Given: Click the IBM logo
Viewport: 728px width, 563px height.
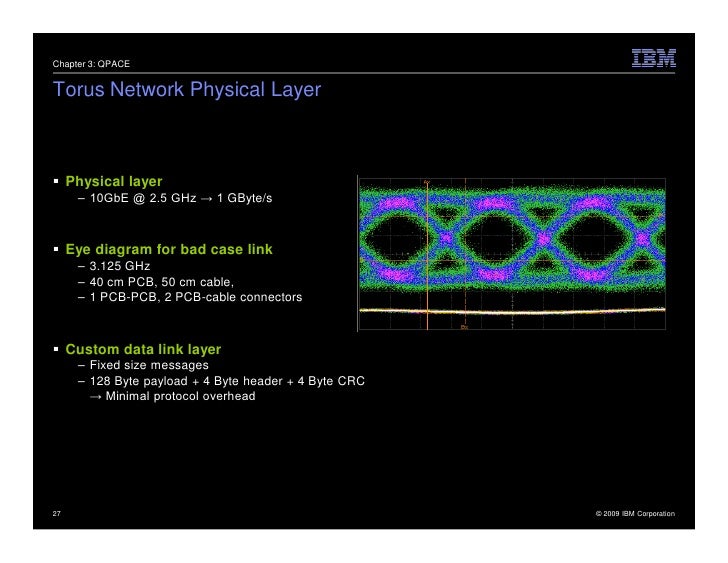Looking at the screenshot, I should pyautogui.click(x=654, y=58).
